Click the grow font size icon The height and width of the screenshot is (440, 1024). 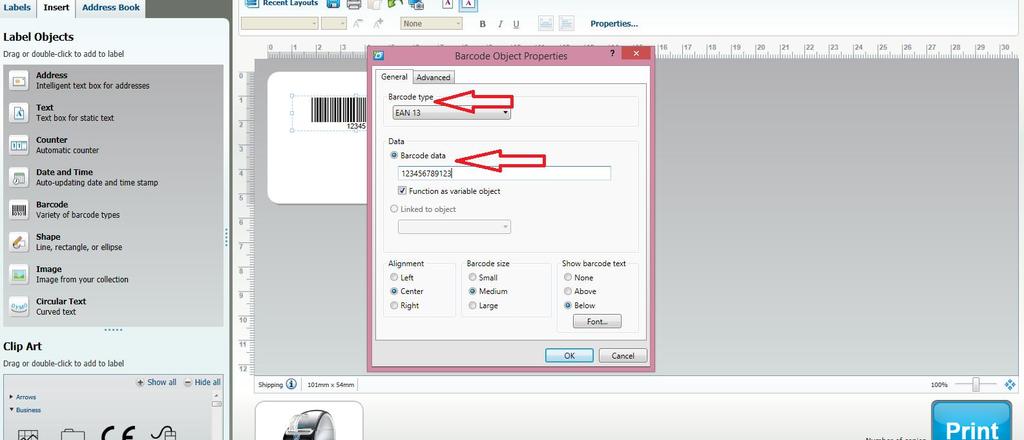378,24
